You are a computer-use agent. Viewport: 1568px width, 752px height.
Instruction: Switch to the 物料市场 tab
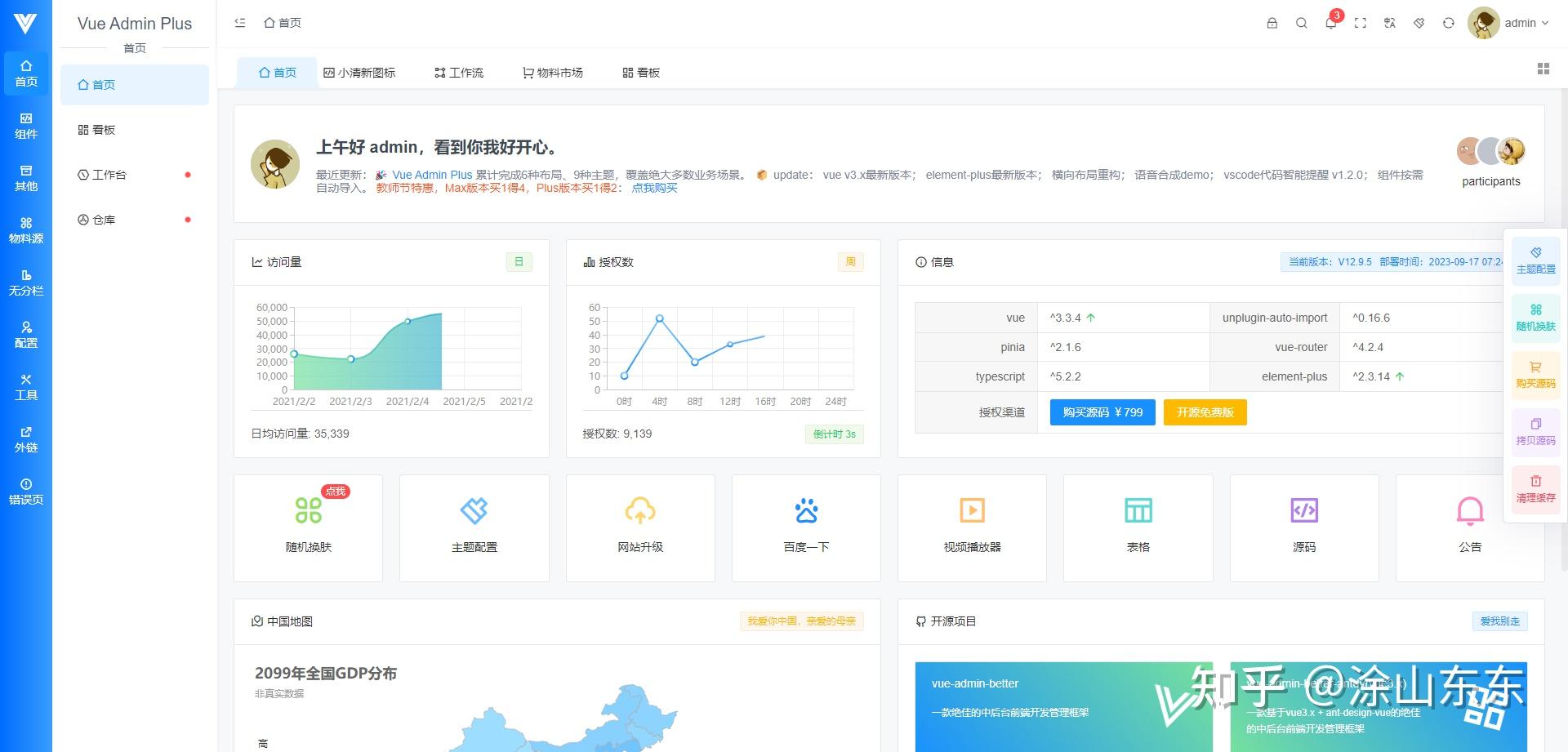coord(553,73)
